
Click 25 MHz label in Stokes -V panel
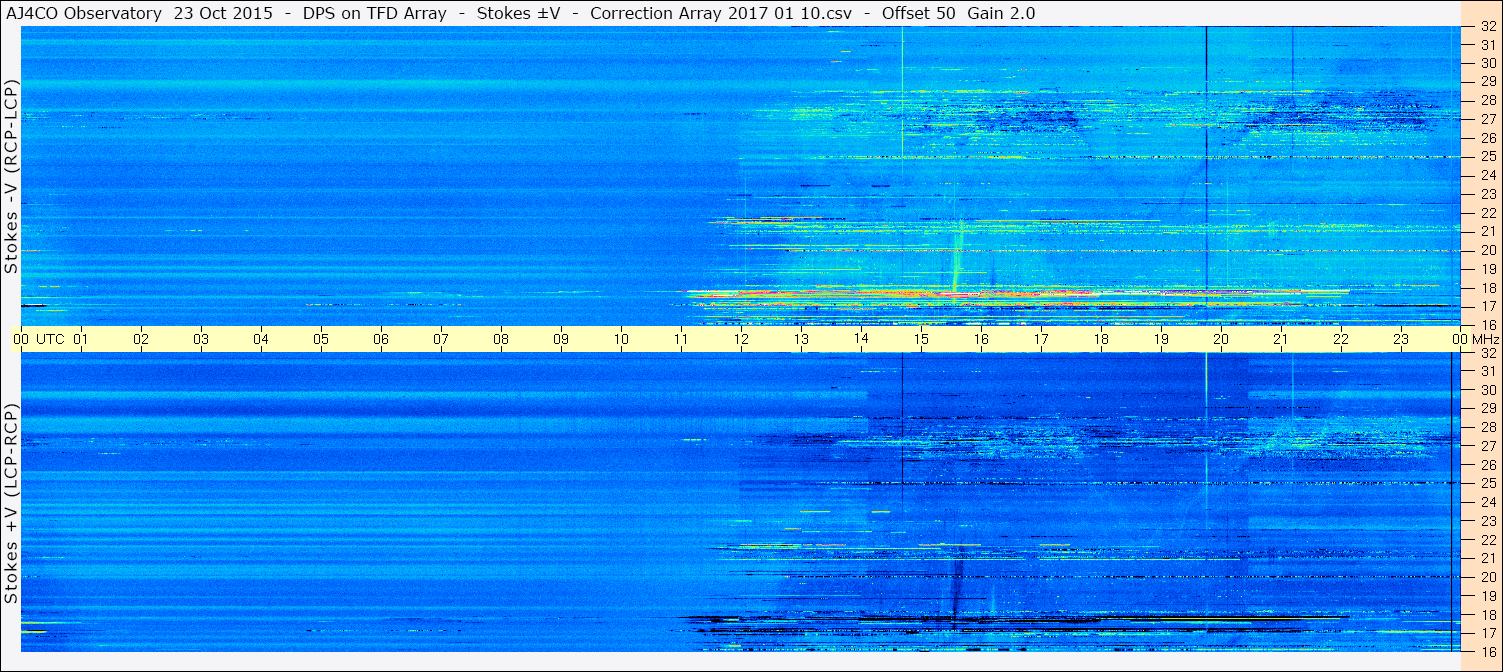1488,156
